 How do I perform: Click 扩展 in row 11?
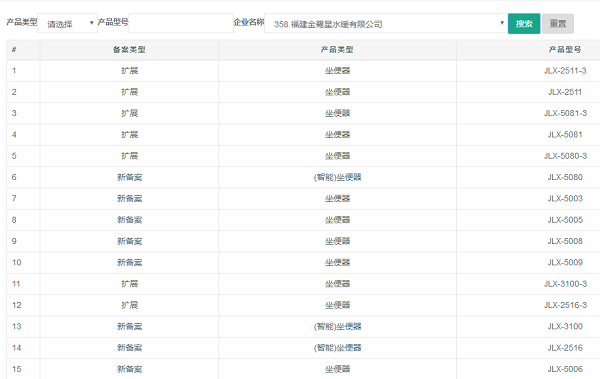click(129, 284)
